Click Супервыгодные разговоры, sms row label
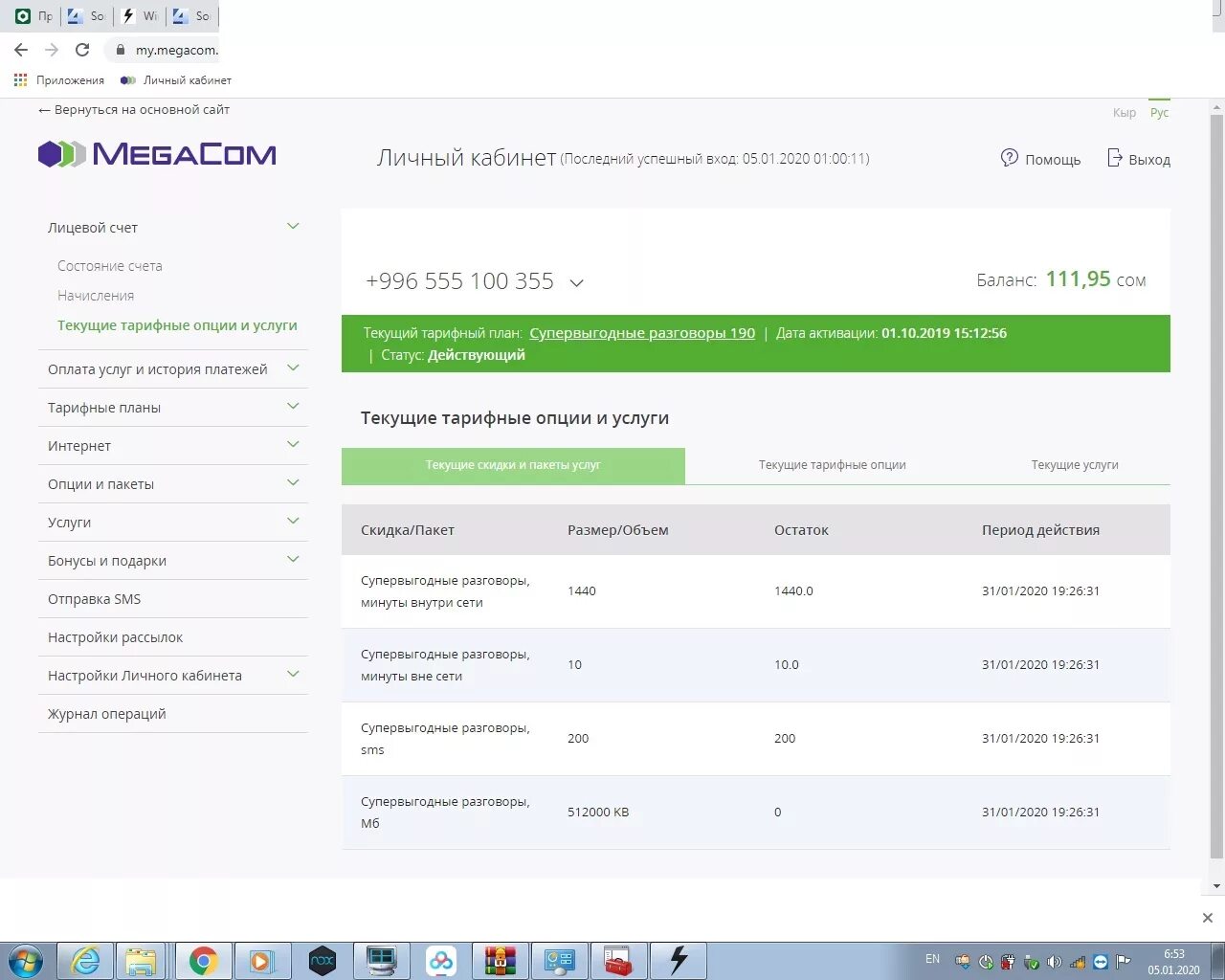The image size is (1225, 980). (x=445, y=739)
